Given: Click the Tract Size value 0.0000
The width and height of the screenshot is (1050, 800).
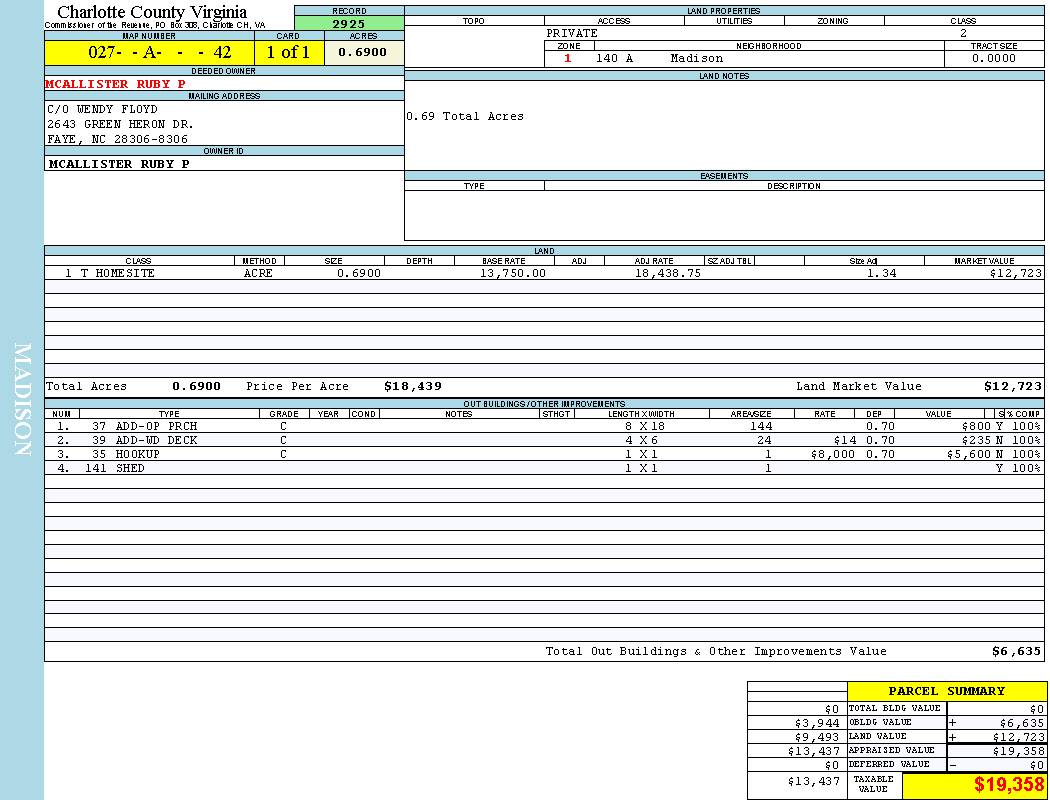Looking at the screenshot, I should click(x=993, y=59).
